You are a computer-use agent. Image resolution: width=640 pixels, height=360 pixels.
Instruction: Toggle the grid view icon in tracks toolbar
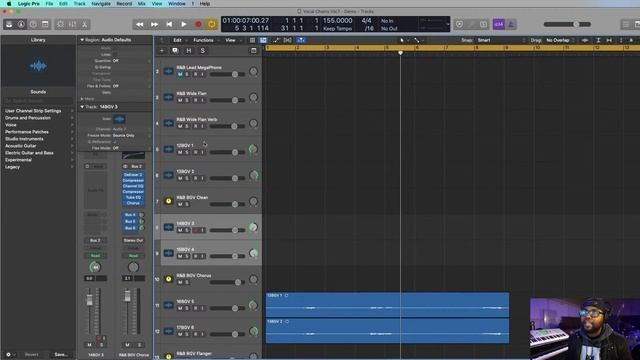click(252, 40)
